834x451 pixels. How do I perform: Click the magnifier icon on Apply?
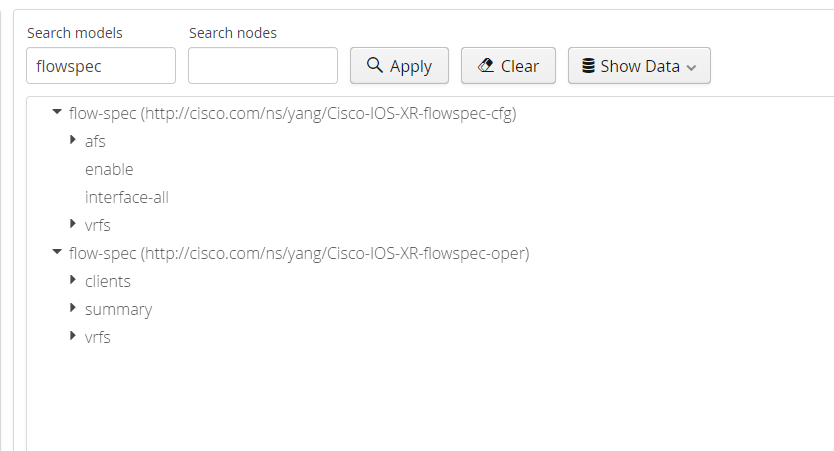click(x=375, y=66)
